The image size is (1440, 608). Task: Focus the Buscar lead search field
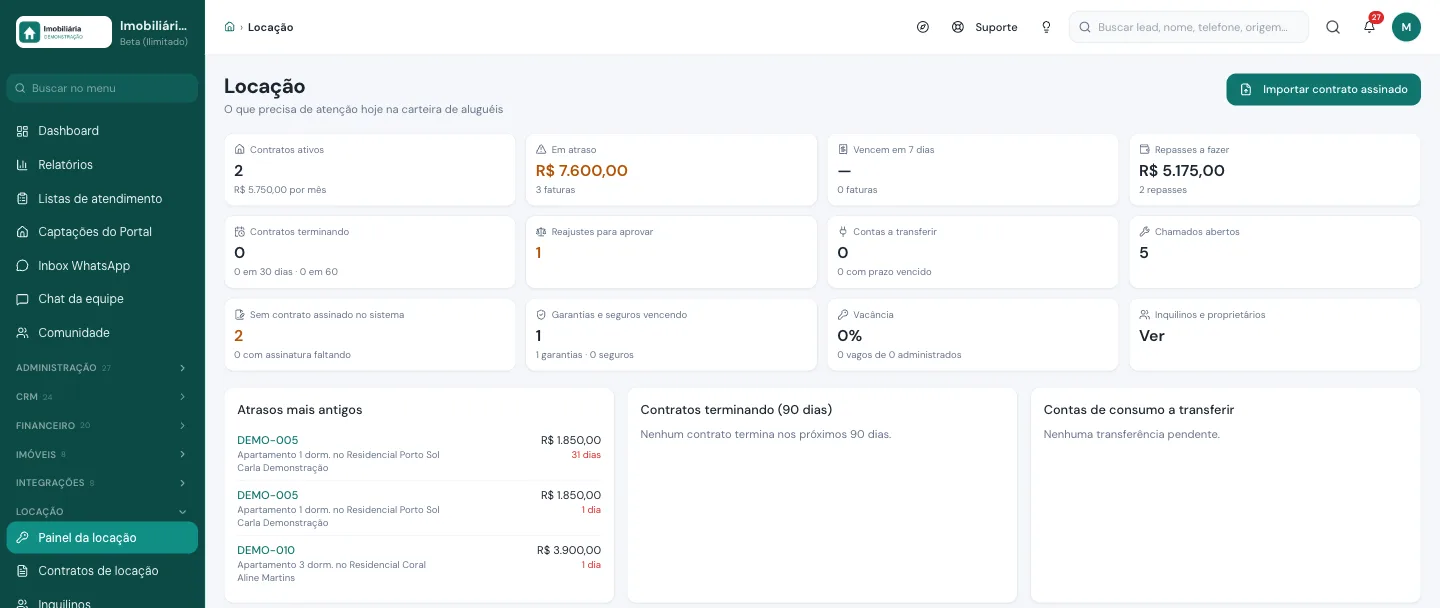coord(1189,27)
